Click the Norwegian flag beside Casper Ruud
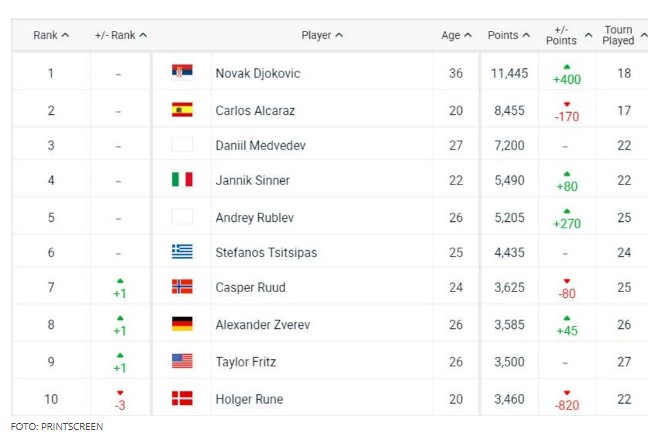Screen dimensions: 648x438 pyautogui.click(x=182, y=286)
